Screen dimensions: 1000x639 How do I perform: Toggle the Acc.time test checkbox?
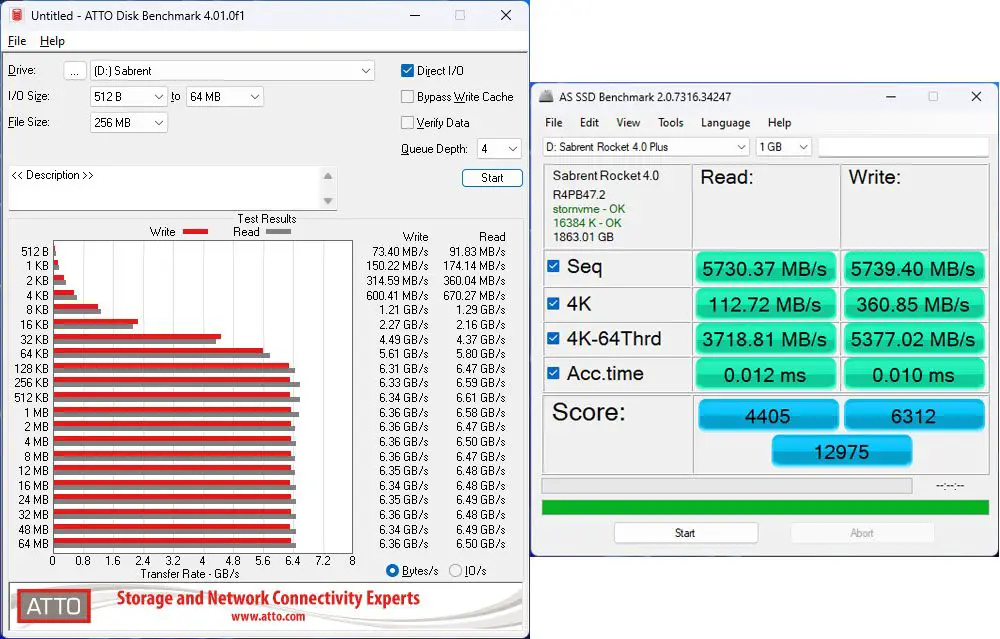(x=554, y=373)
